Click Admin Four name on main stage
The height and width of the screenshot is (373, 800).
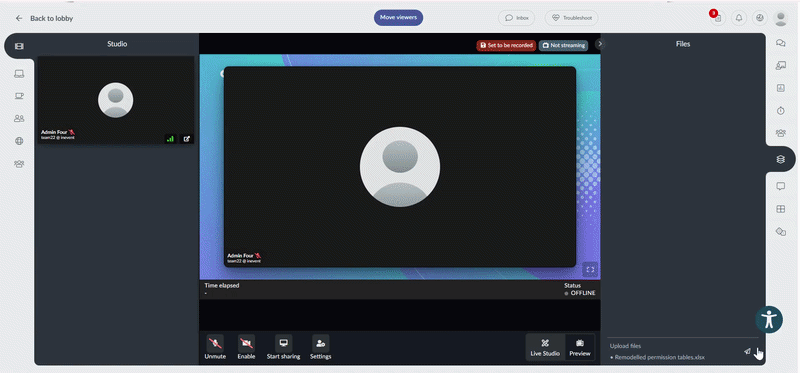tap(240, 255)
